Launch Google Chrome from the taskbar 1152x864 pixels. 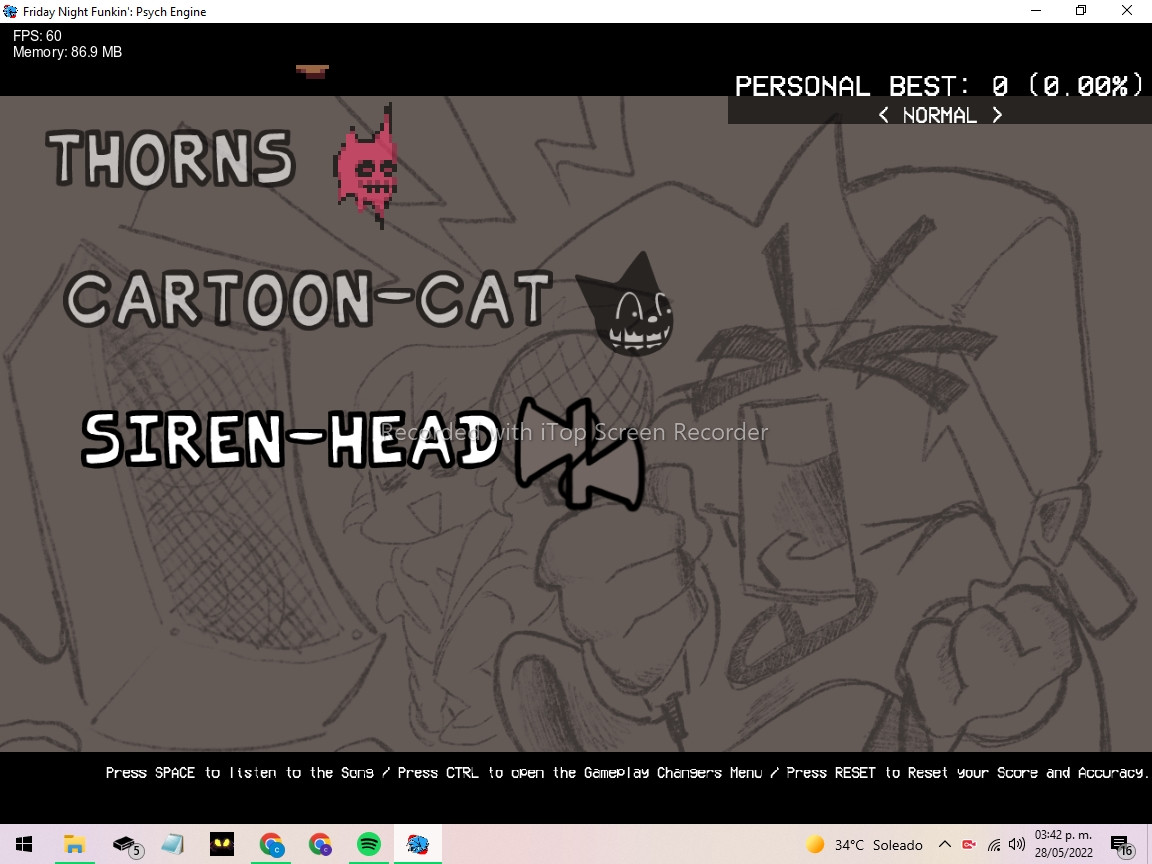tap(270, 843)
